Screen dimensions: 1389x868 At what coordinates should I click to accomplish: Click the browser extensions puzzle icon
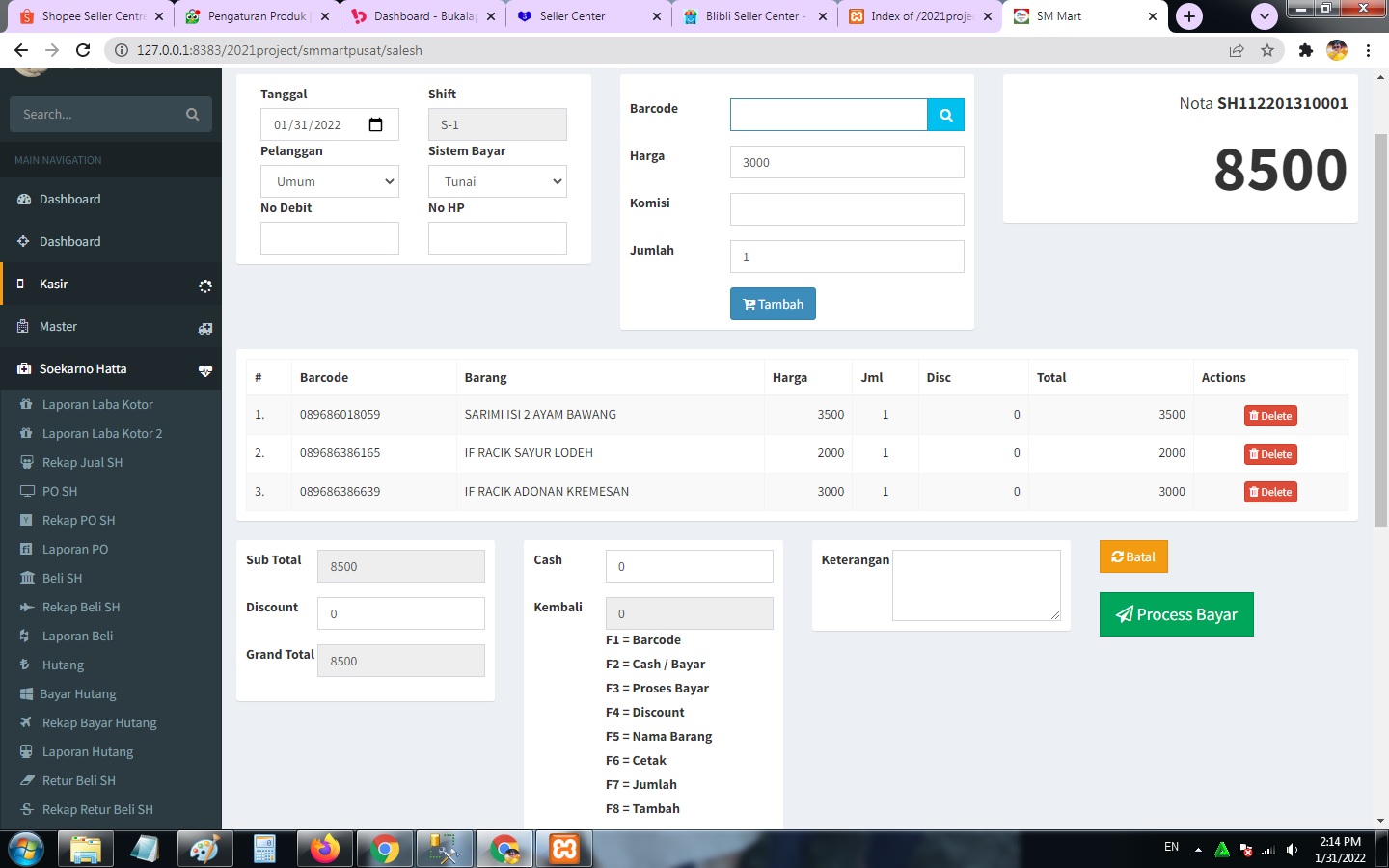coord(1305,50)
